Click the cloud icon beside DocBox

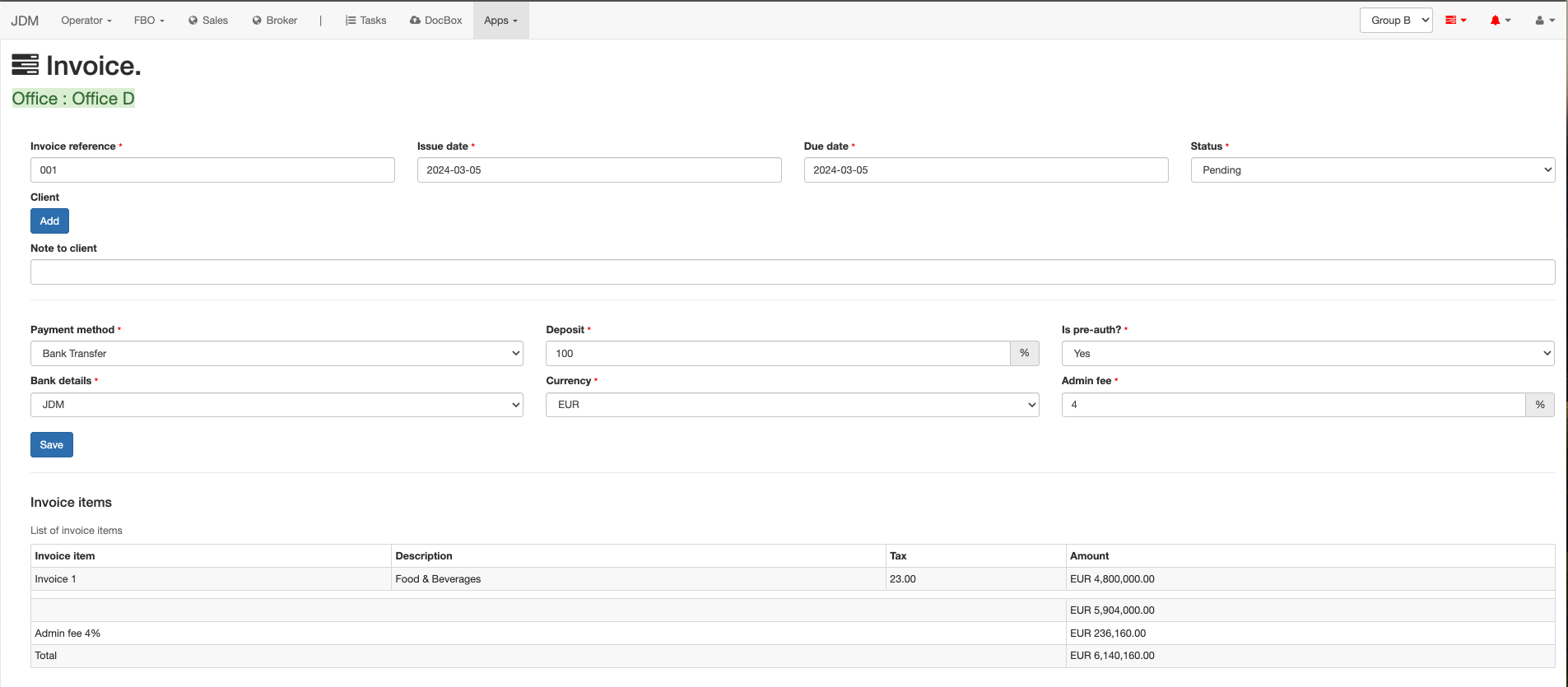(x=415, y=21)
